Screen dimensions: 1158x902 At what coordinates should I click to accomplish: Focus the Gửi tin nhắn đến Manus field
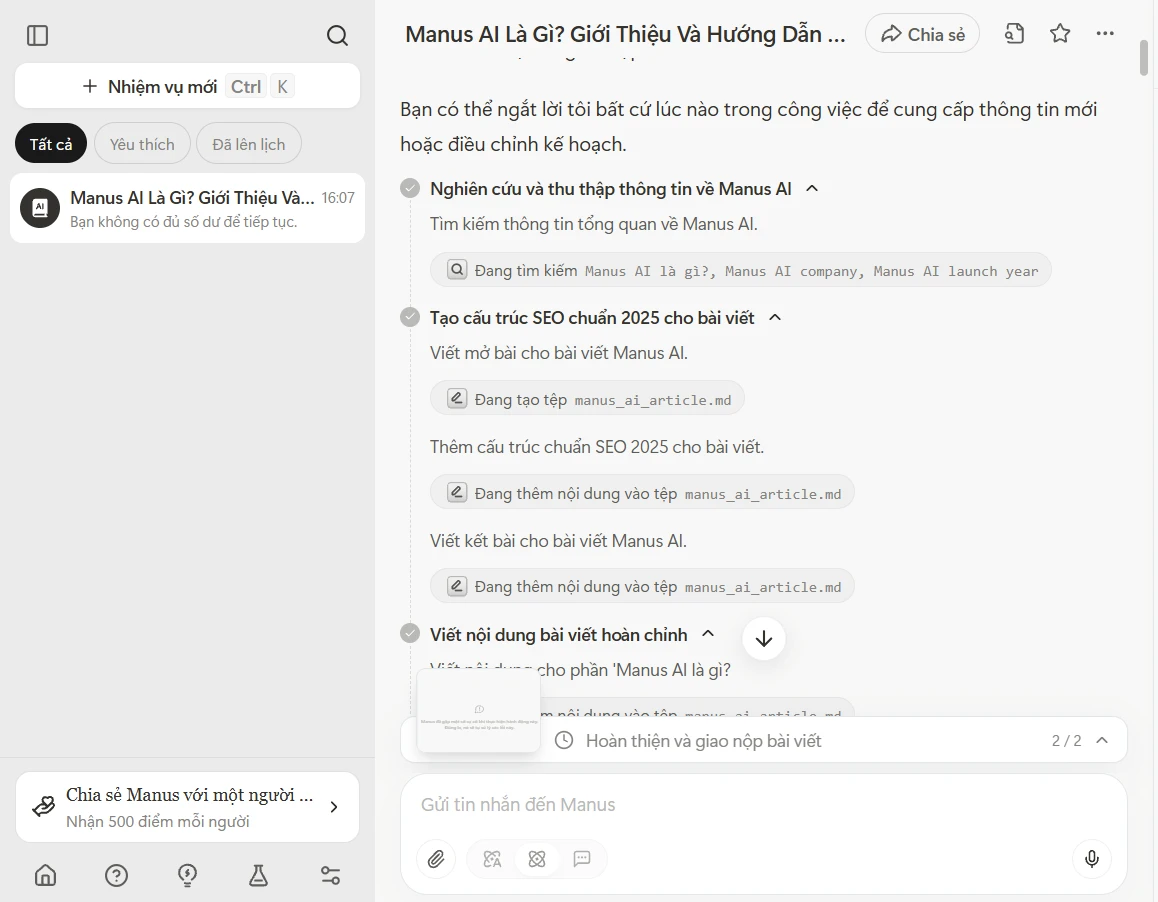coord(764,804)
